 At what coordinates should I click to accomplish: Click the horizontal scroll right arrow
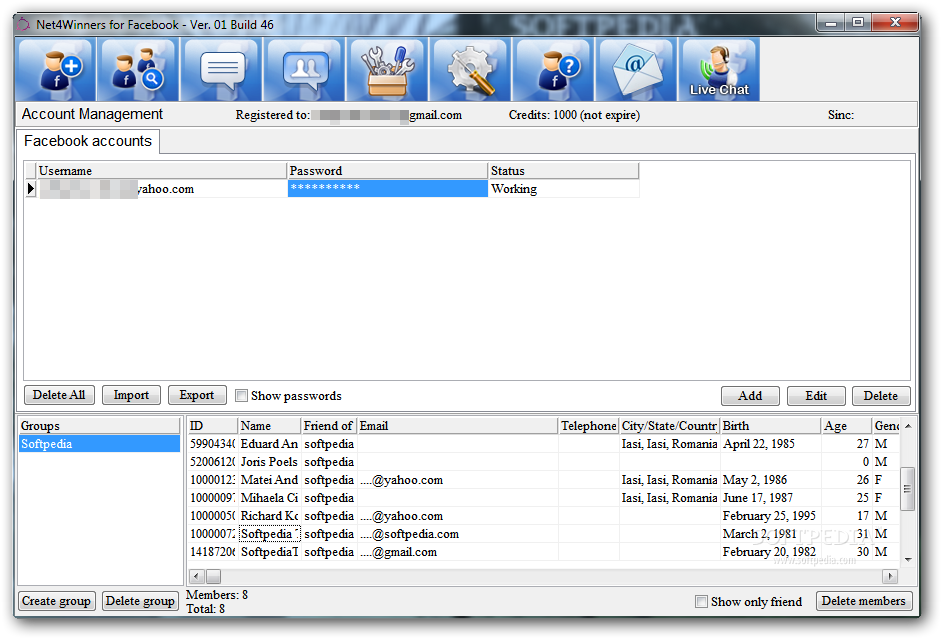click(890, 577)
